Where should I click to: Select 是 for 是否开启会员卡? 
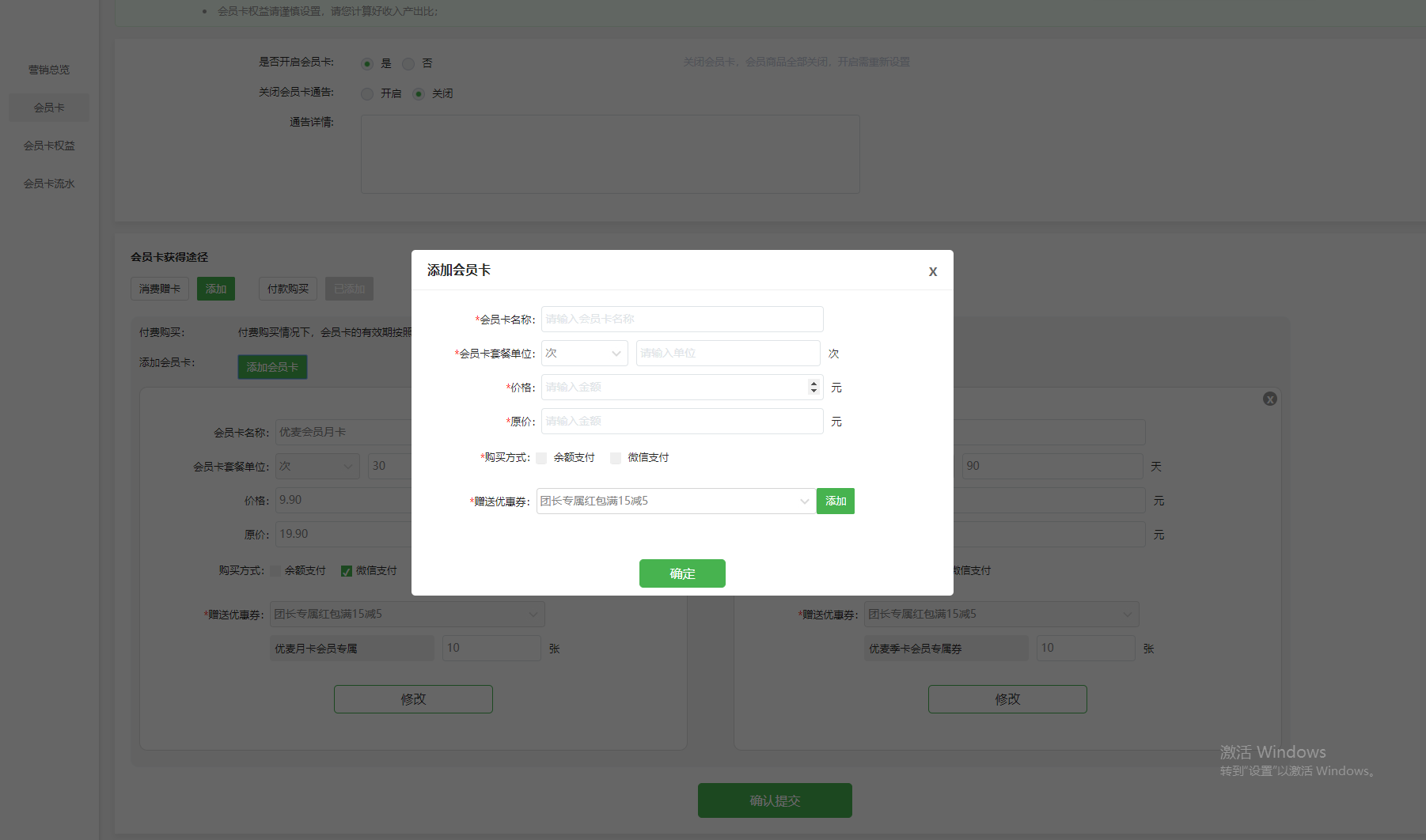tap(367, 63)
